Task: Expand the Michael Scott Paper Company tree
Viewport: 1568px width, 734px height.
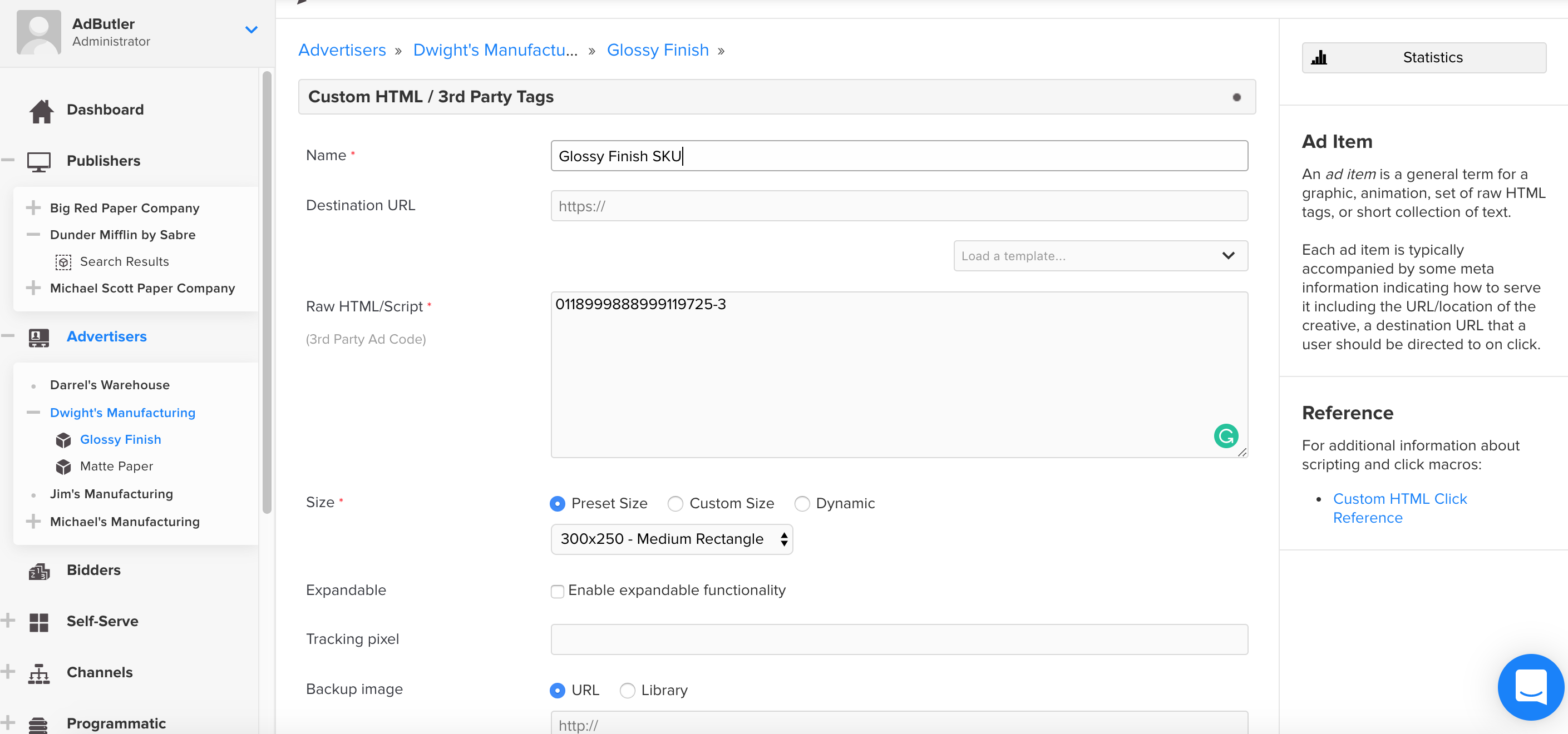Action: [x=33, y=288]
